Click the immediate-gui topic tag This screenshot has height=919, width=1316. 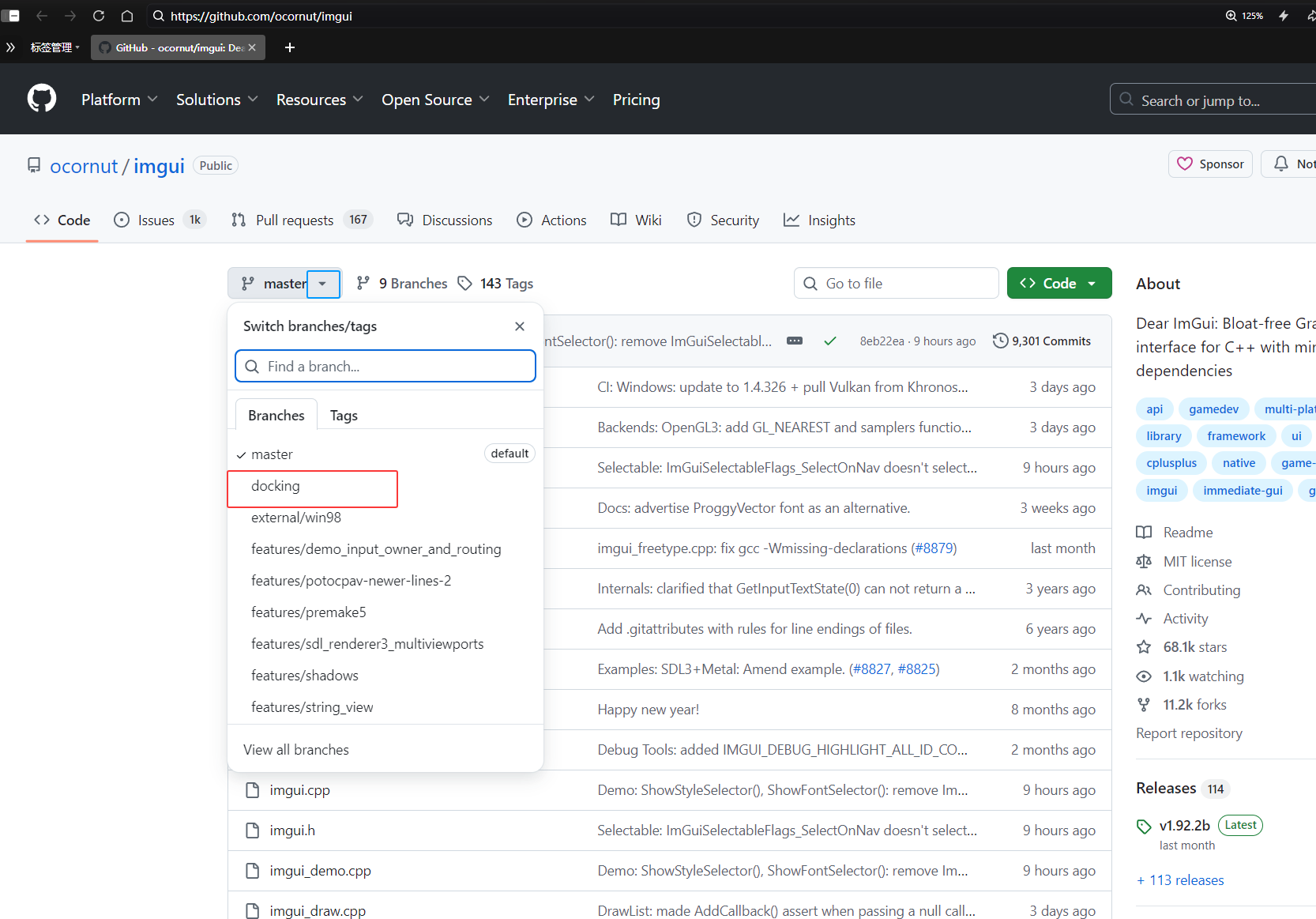click(x=1243, y=490)
